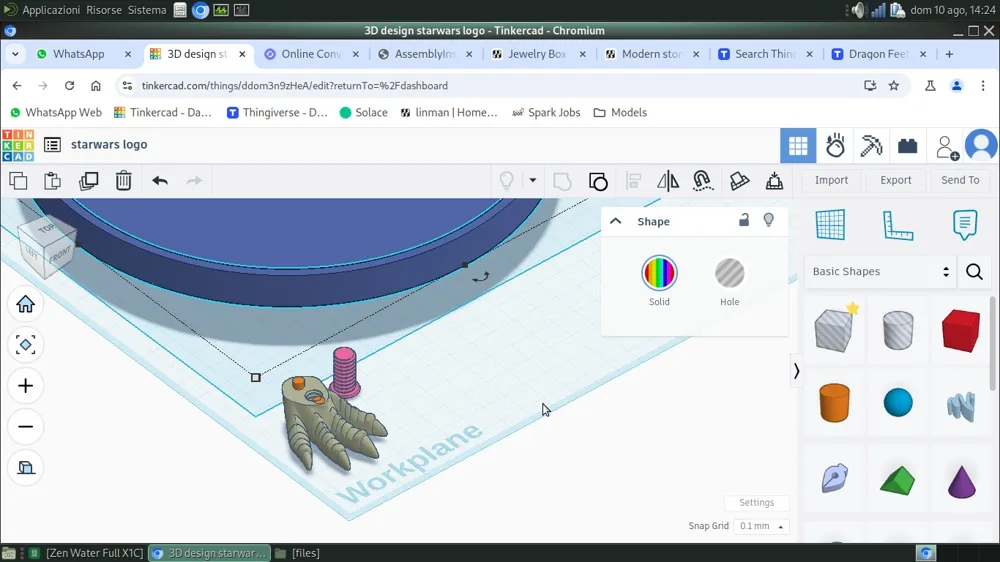Collapse the shapes sidebar arrow
This screenshot has width=1000, height=562.
coord(796,371)
